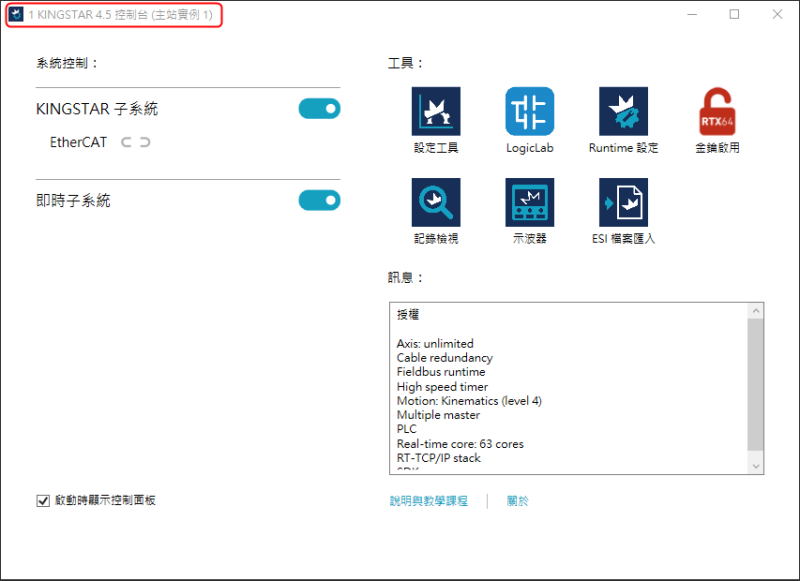Viewport: 800px width, 581px height.
Task: Click the 'RT-TCP/IP stack' line
Action: tap(439, 458)
